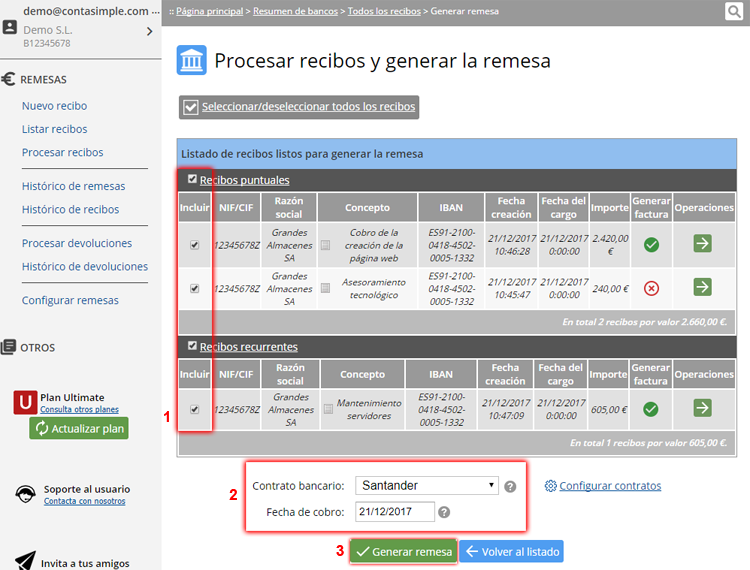Uncheck Incluir for Asesoramiento tecnológico receipt
The height and width of the screenshot is (570, 750).
point(194,288)
